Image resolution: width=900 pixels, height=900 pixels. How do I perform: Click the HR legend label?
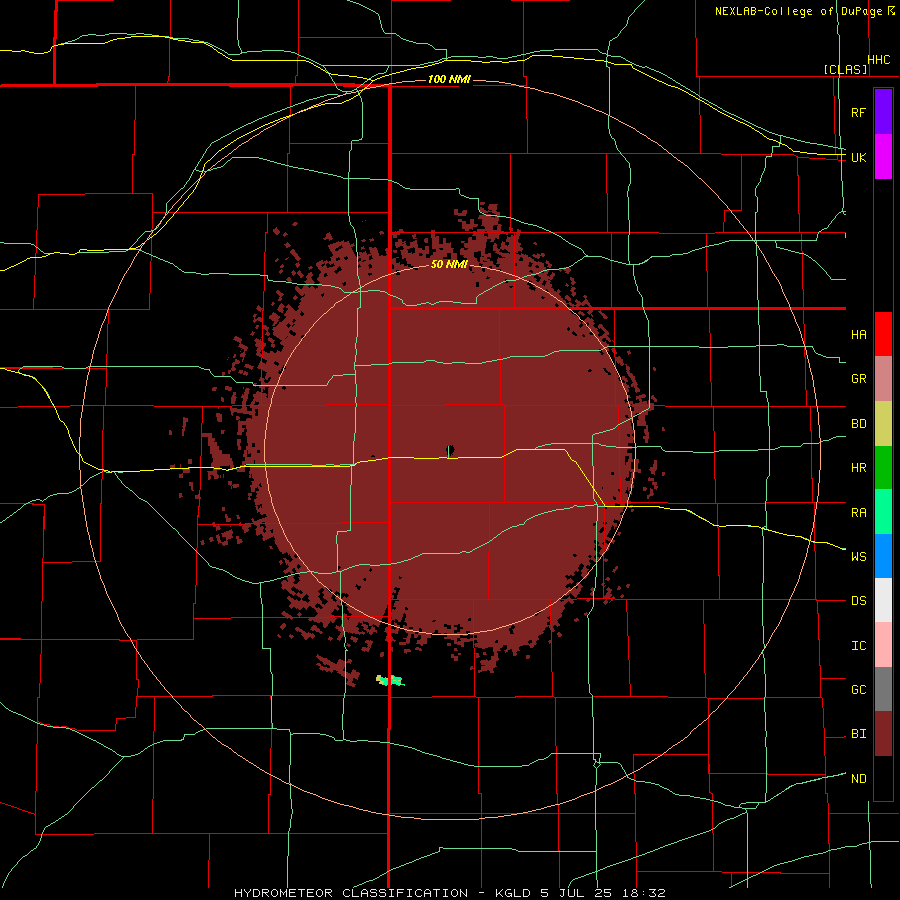click(859, 468)
